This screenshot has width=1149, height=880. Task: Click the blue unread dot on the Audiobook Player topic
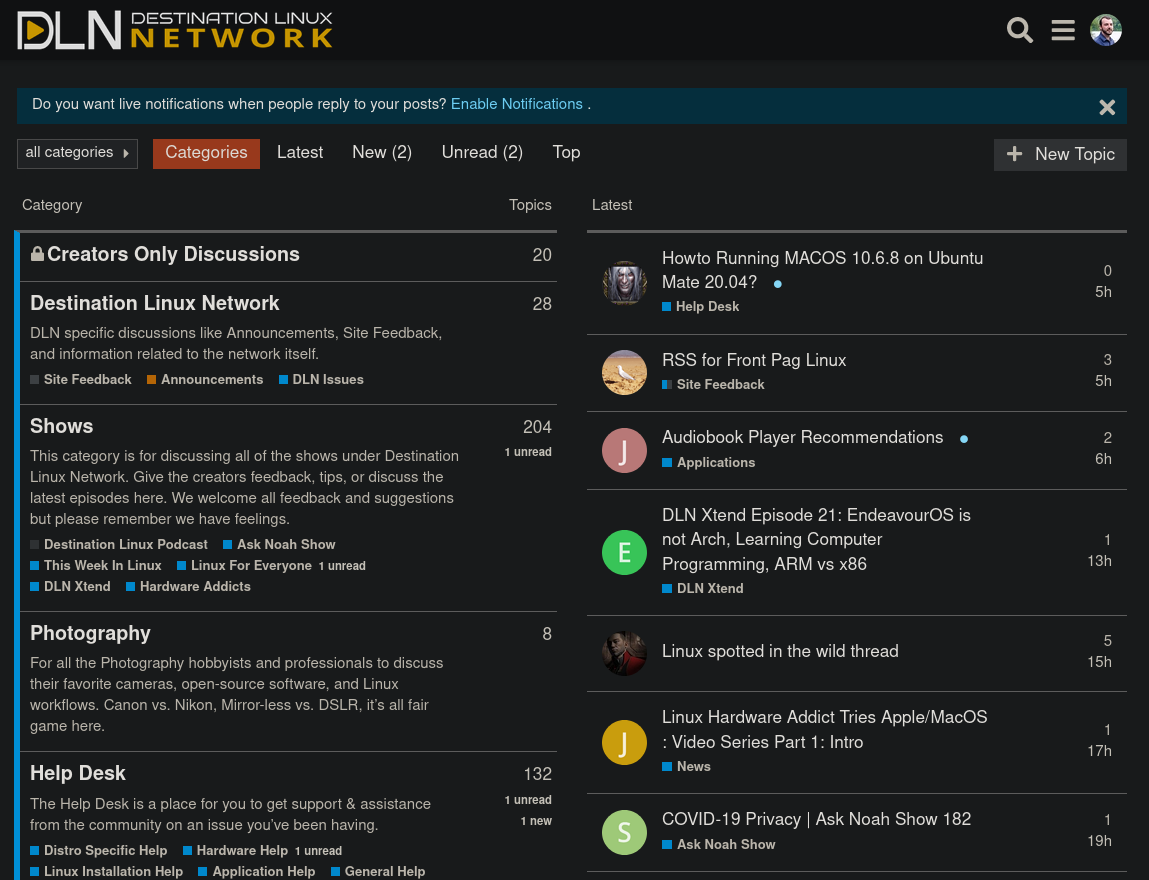click(964, 439)
